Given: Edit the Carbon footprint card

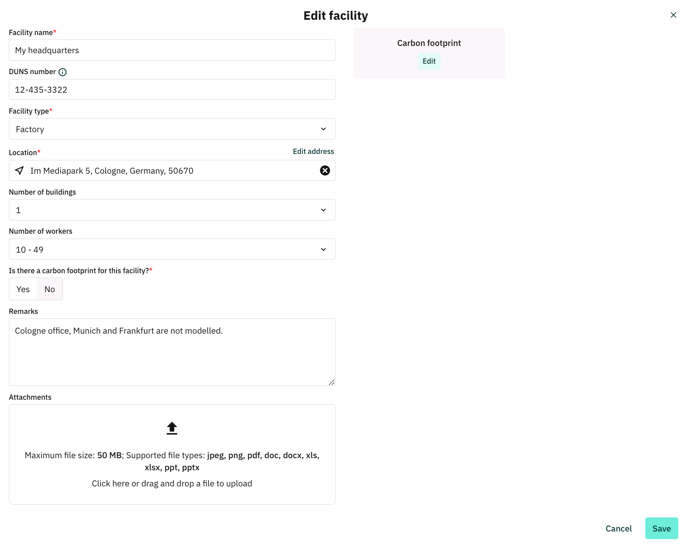Looking at the screenshot, I should click(429, 61).
